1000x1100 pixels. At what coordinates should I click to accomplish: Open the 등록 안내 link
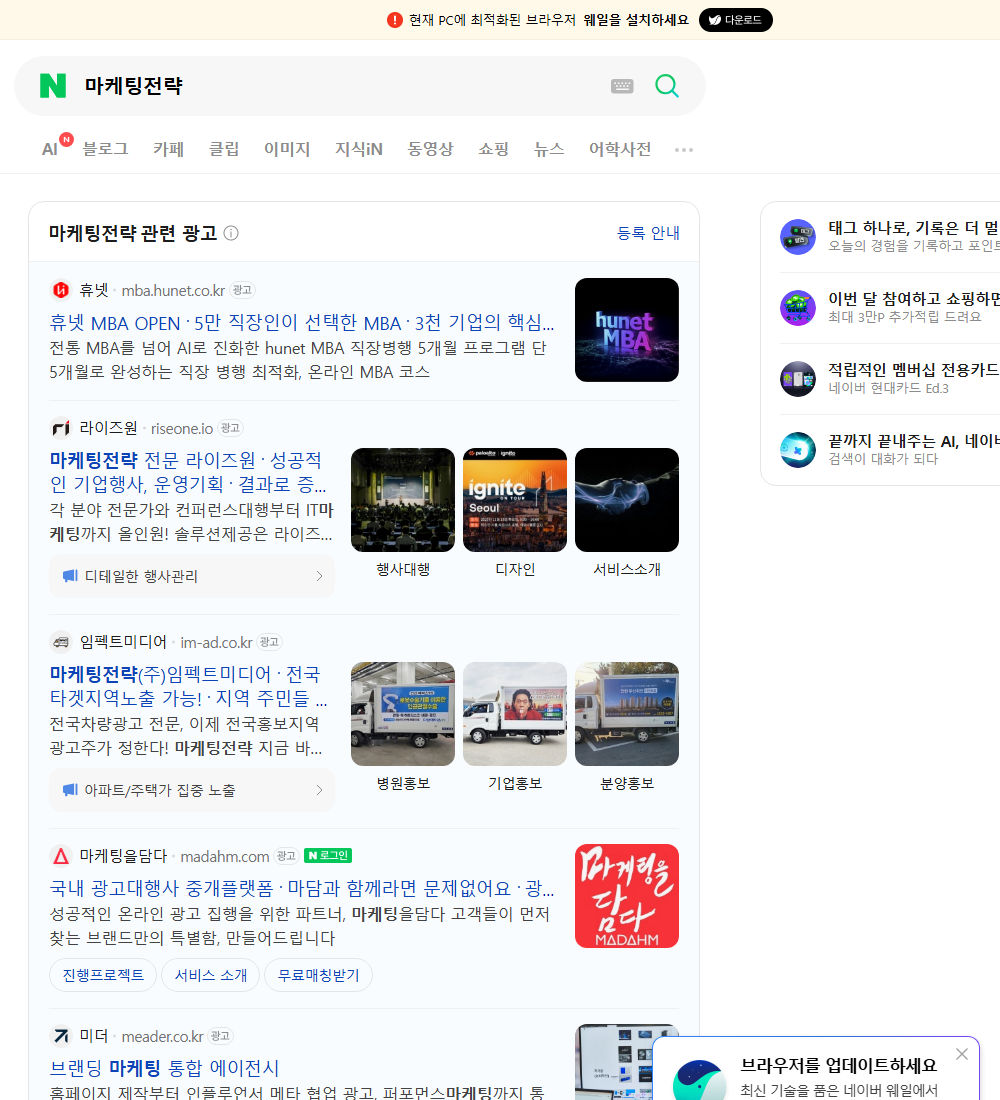648,233
